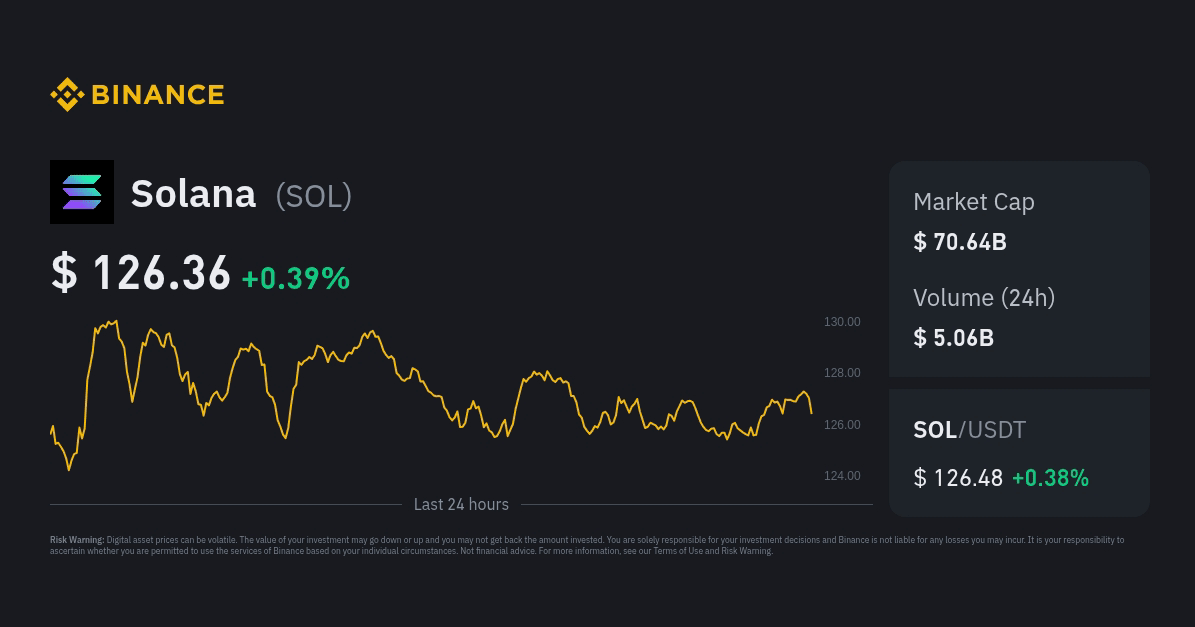
Task: Click the +0.38% pair change
Action: coord(1050,478)
